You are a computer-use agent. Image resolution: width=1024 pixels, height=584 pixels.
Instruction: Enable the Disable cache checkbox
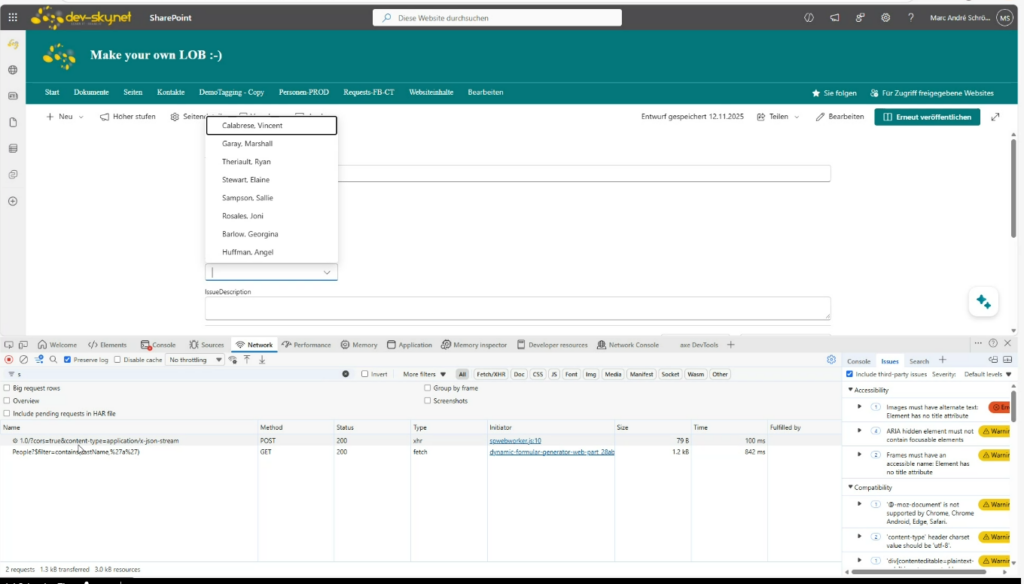coord(118,360)
